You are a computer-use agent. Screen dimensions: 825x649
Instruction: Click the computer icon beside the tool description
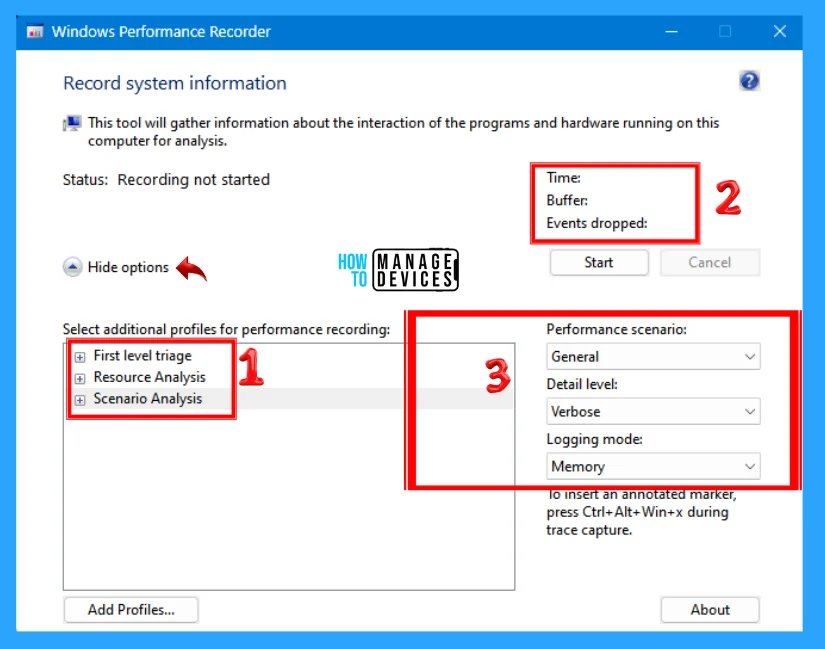tap(72, 124)
